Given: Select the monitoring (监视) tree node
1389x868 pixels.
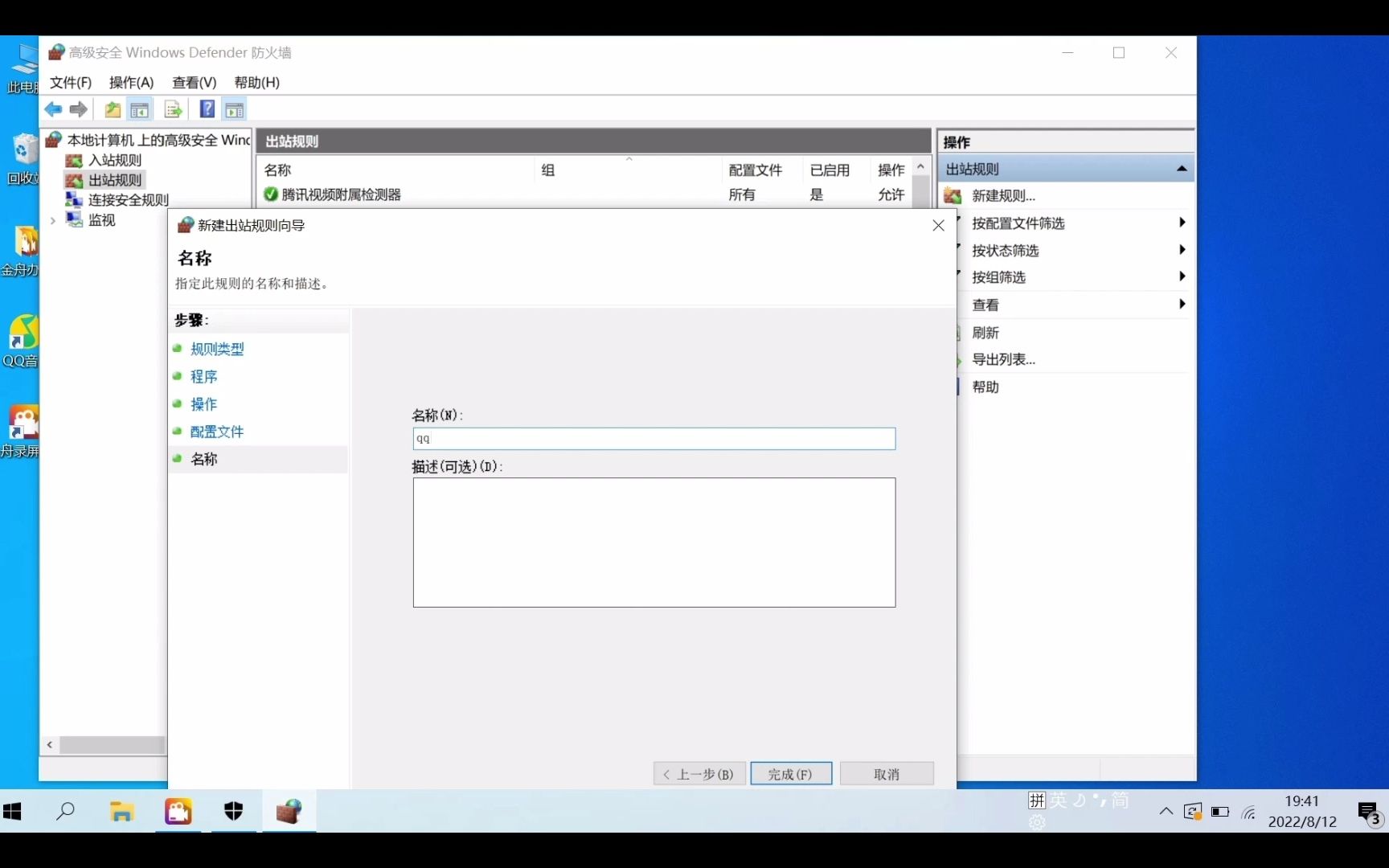Looking at the screenshot, I should point(102,220).
